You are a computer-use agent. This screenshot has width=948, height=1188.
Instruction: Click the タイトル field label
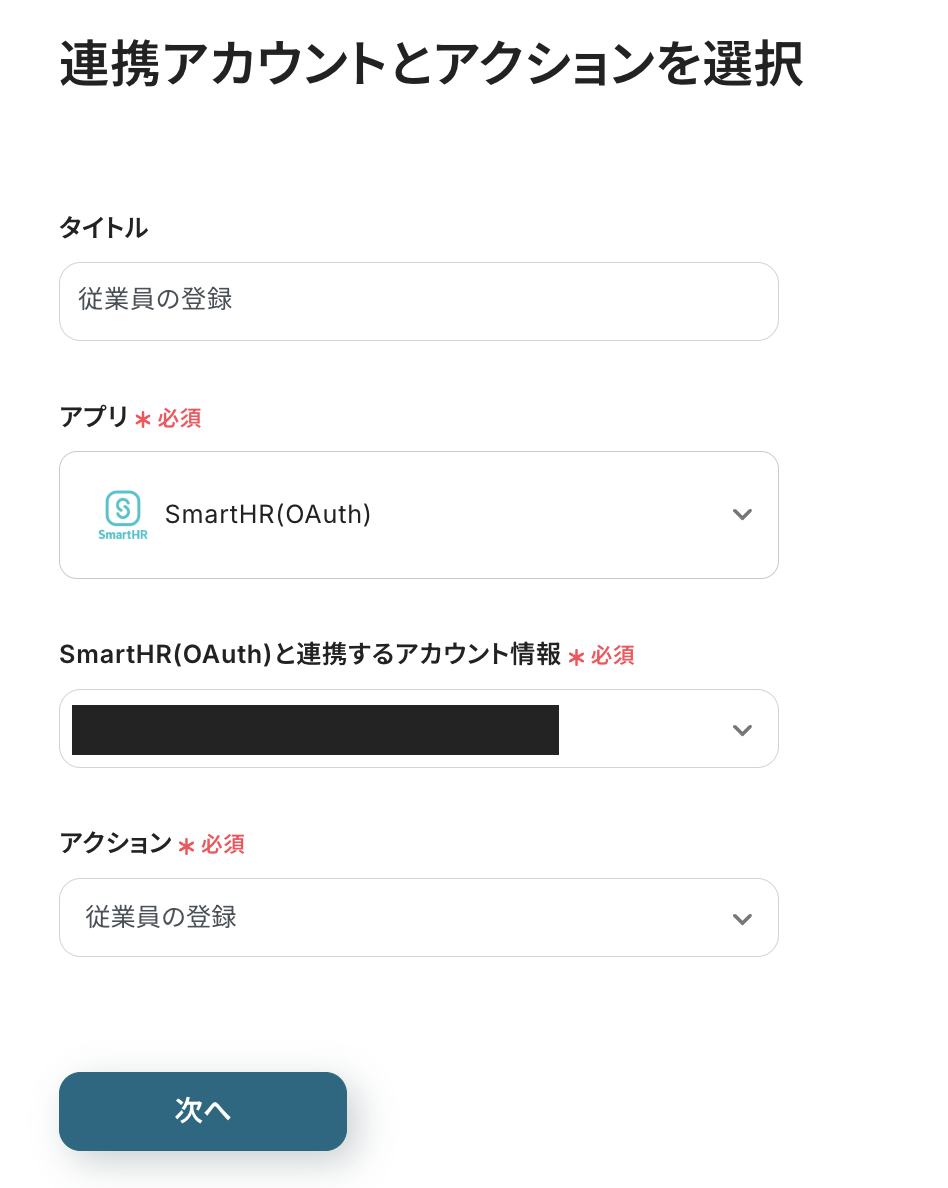pyautogui.click(x=103, y=228)
